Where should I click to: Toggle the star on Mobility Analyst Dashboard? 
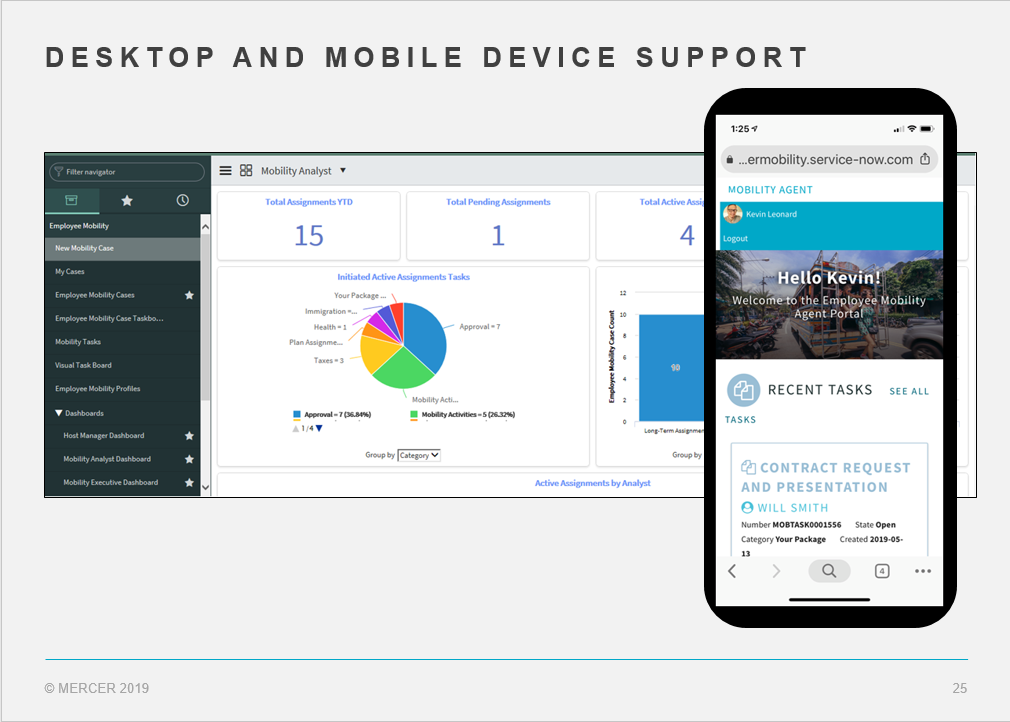coord(189,459)
